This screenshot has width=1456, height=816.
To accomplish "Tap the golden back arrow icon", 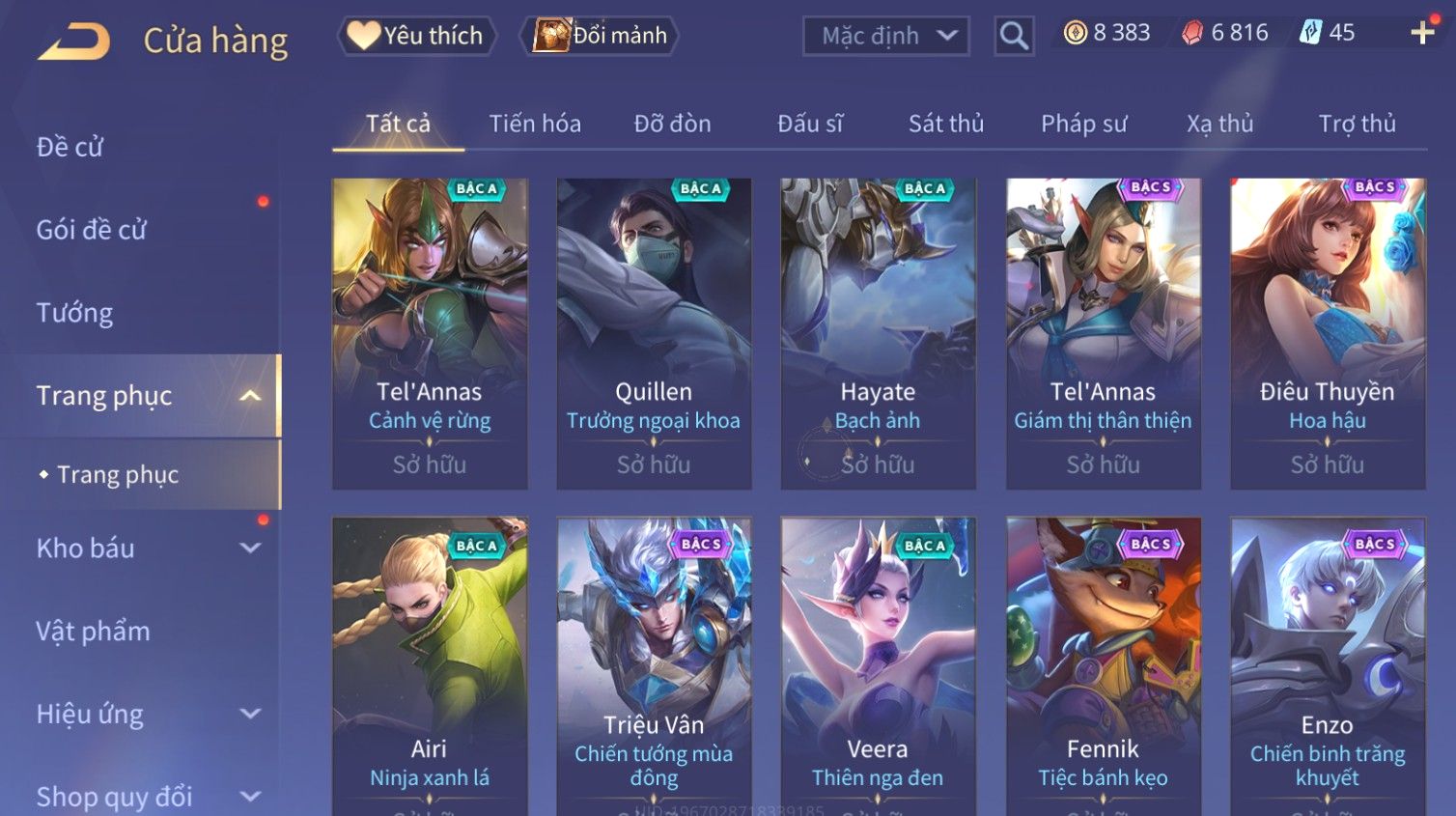I will [74, 41].
